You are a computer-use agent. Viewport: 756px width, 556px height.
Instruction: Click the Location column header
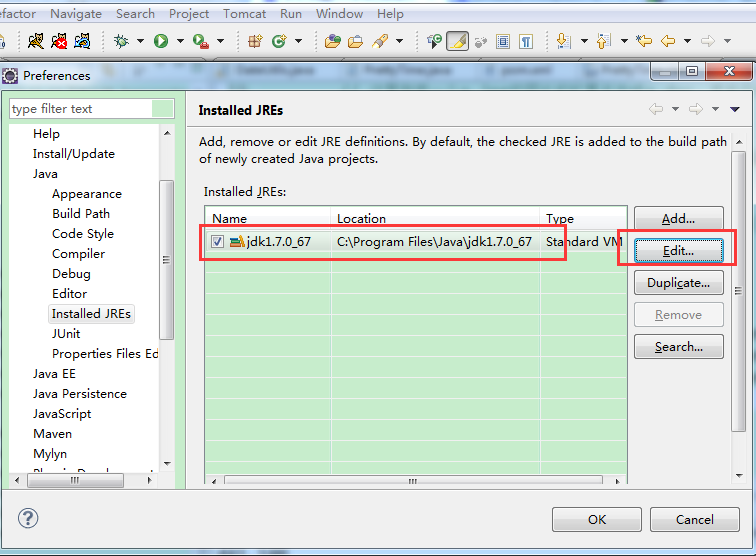[435, 218]
